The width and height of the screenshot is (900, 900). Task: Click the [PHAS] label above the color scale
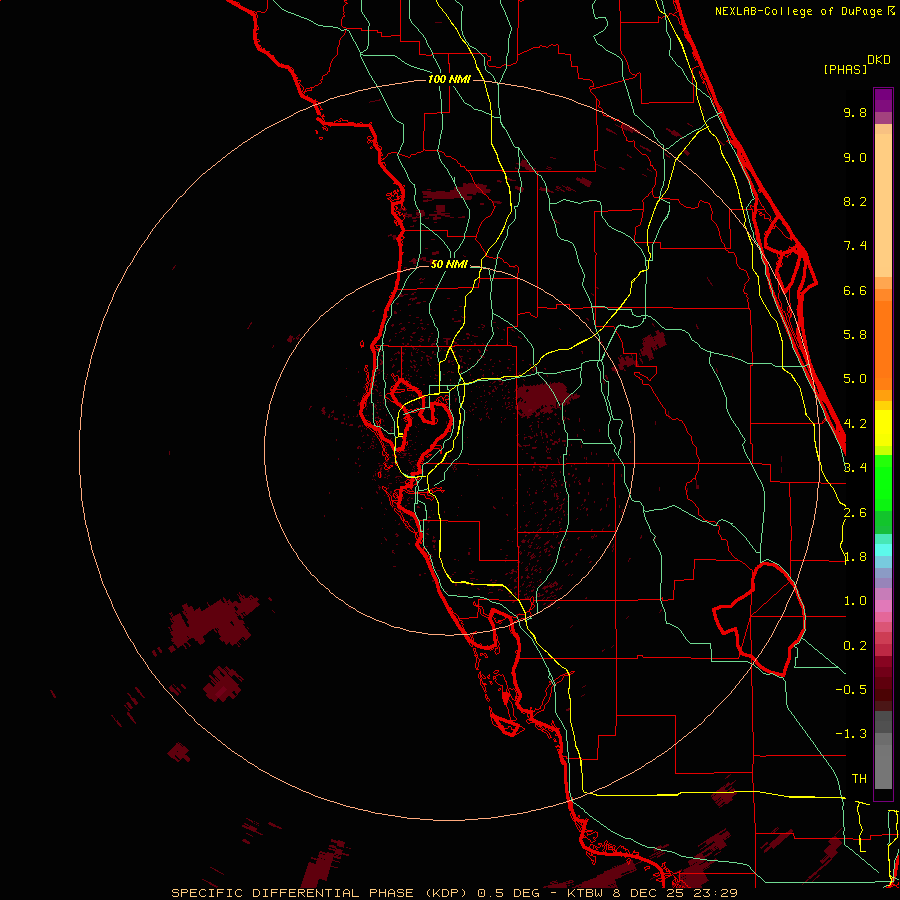pyautogui.click(x=845, y=69)
